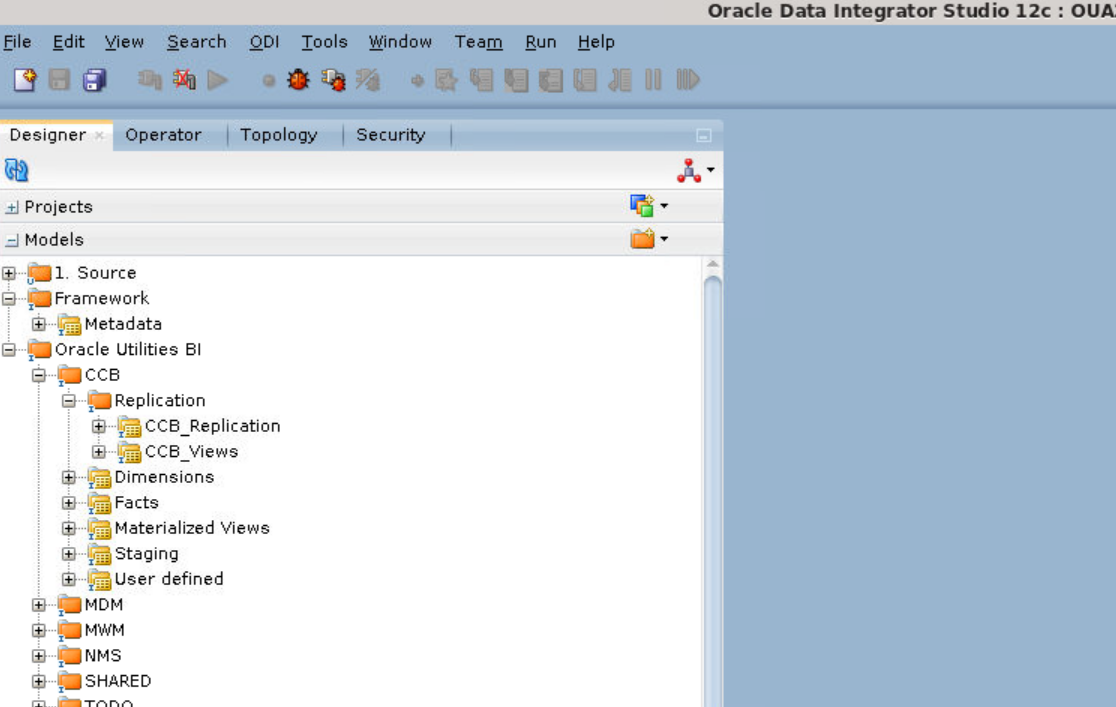
Task: Click the Save toolbar icon
Action: point(59,80)
